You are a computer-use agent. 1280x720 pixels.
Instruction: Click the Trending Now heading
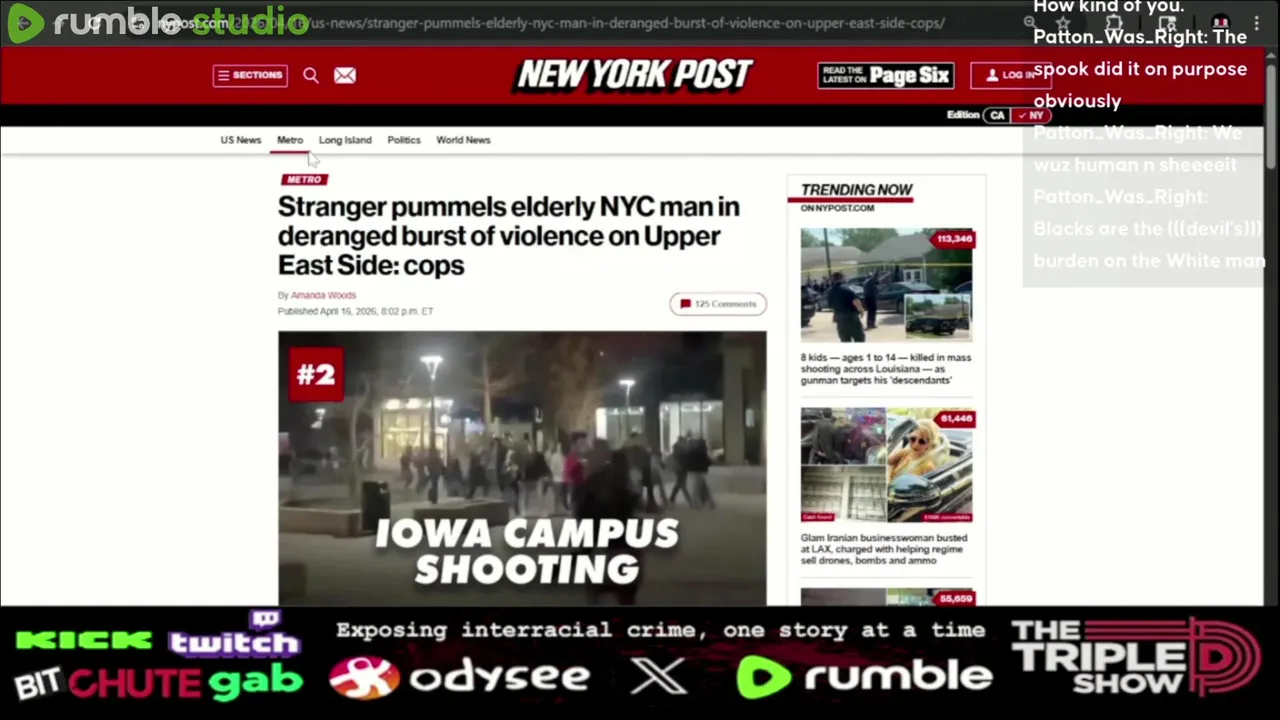(856, 189)
